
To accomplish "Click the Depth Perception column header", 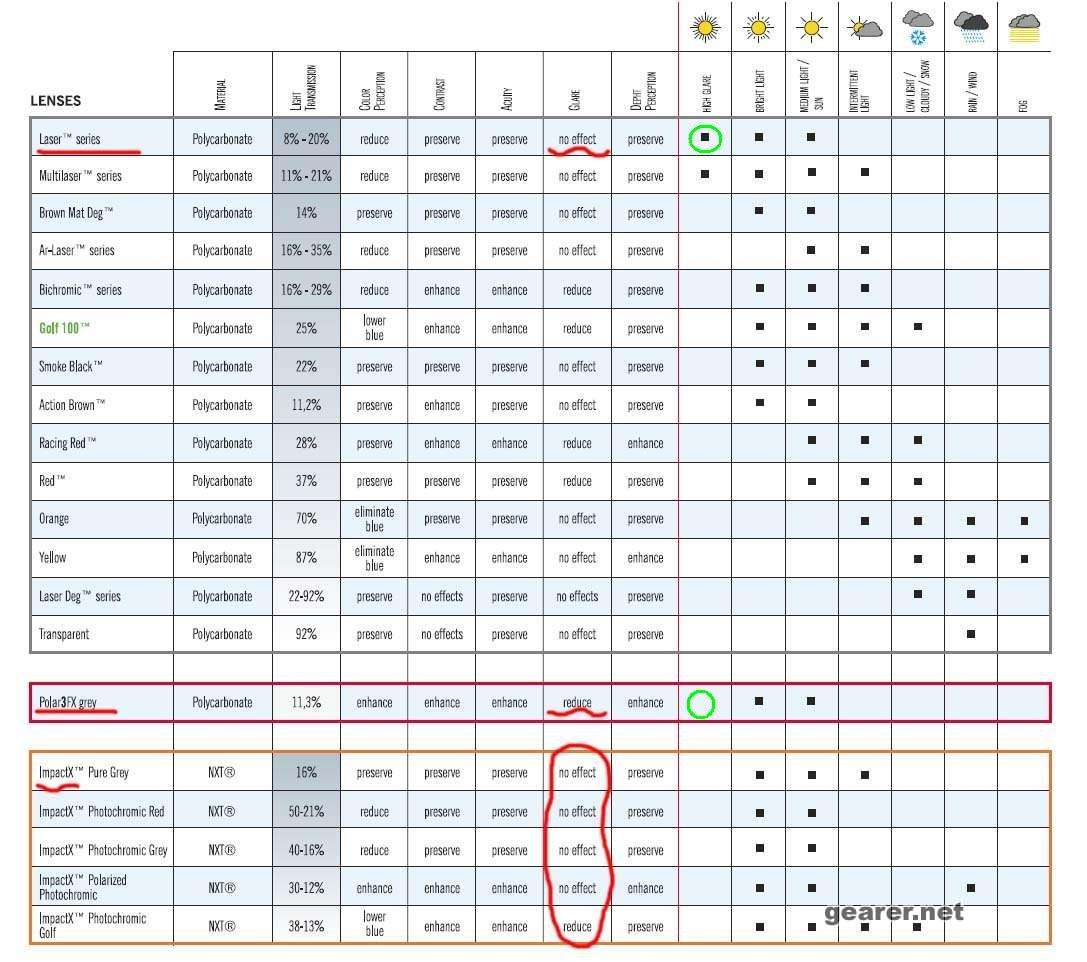I will 643,91.
